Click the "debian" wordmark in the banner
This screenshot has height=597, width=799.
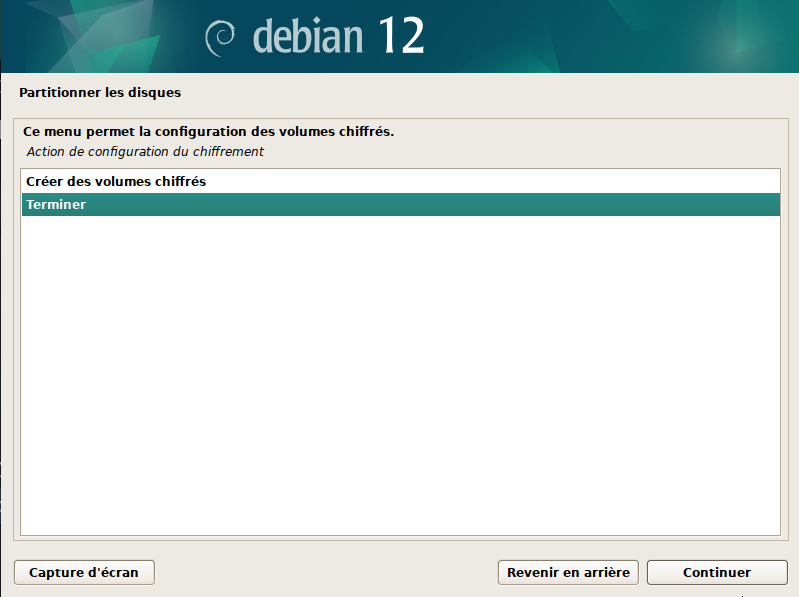tap(307, 36)
